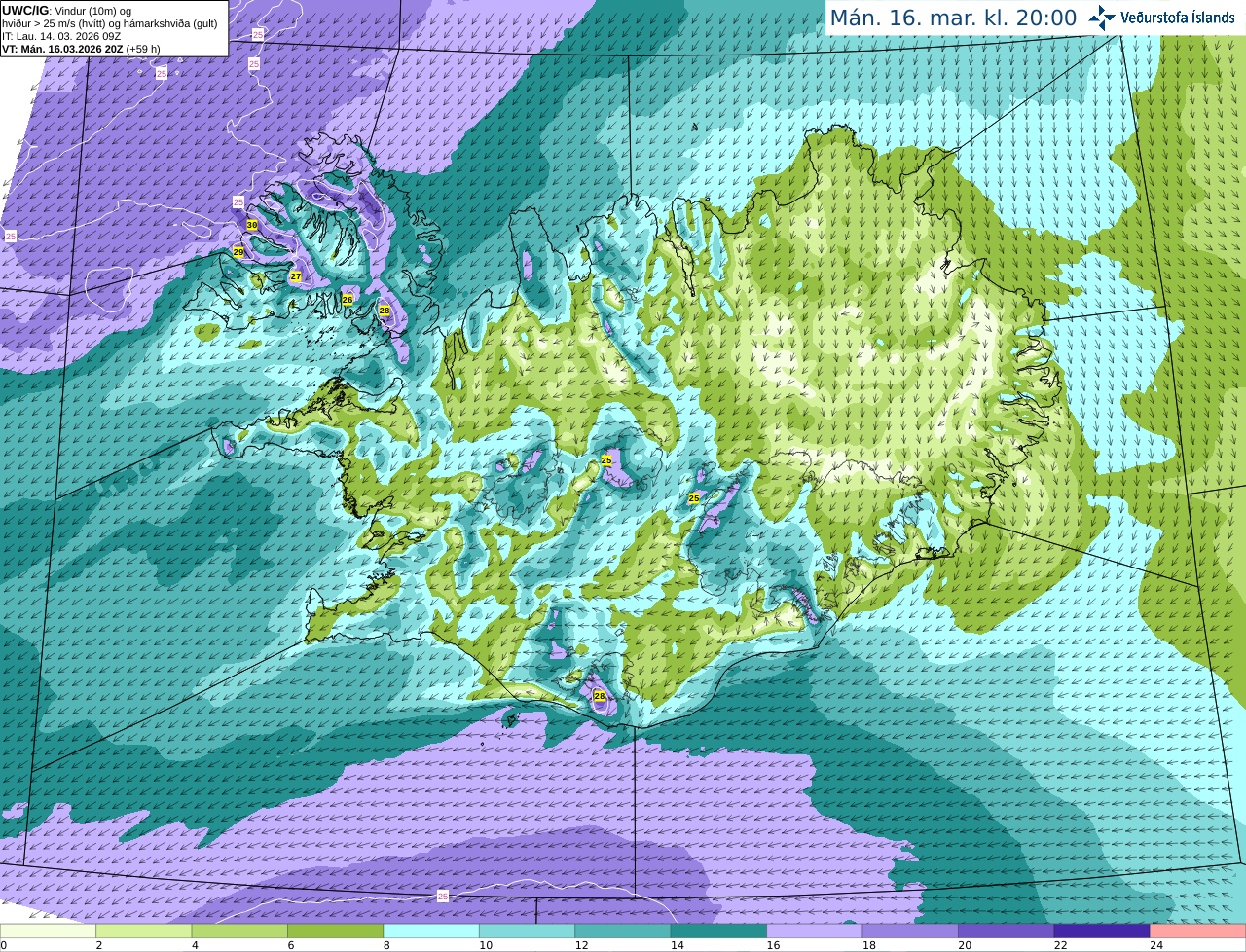Screen dimensions: 1246x952
Task: Click the Veðurstofa Íslands name text
Action: (1177, 18)
